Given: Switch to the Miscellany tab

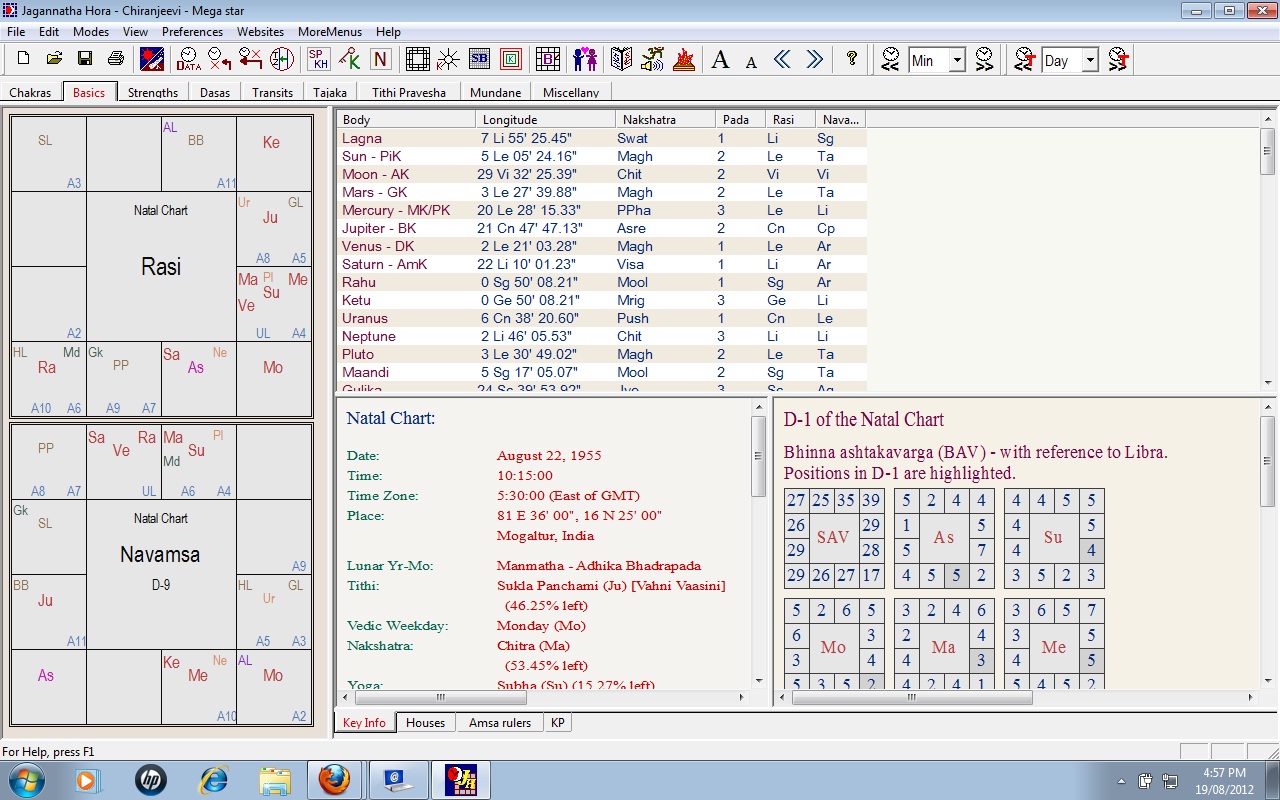Looking at the screenshot, I should (571, 92).
